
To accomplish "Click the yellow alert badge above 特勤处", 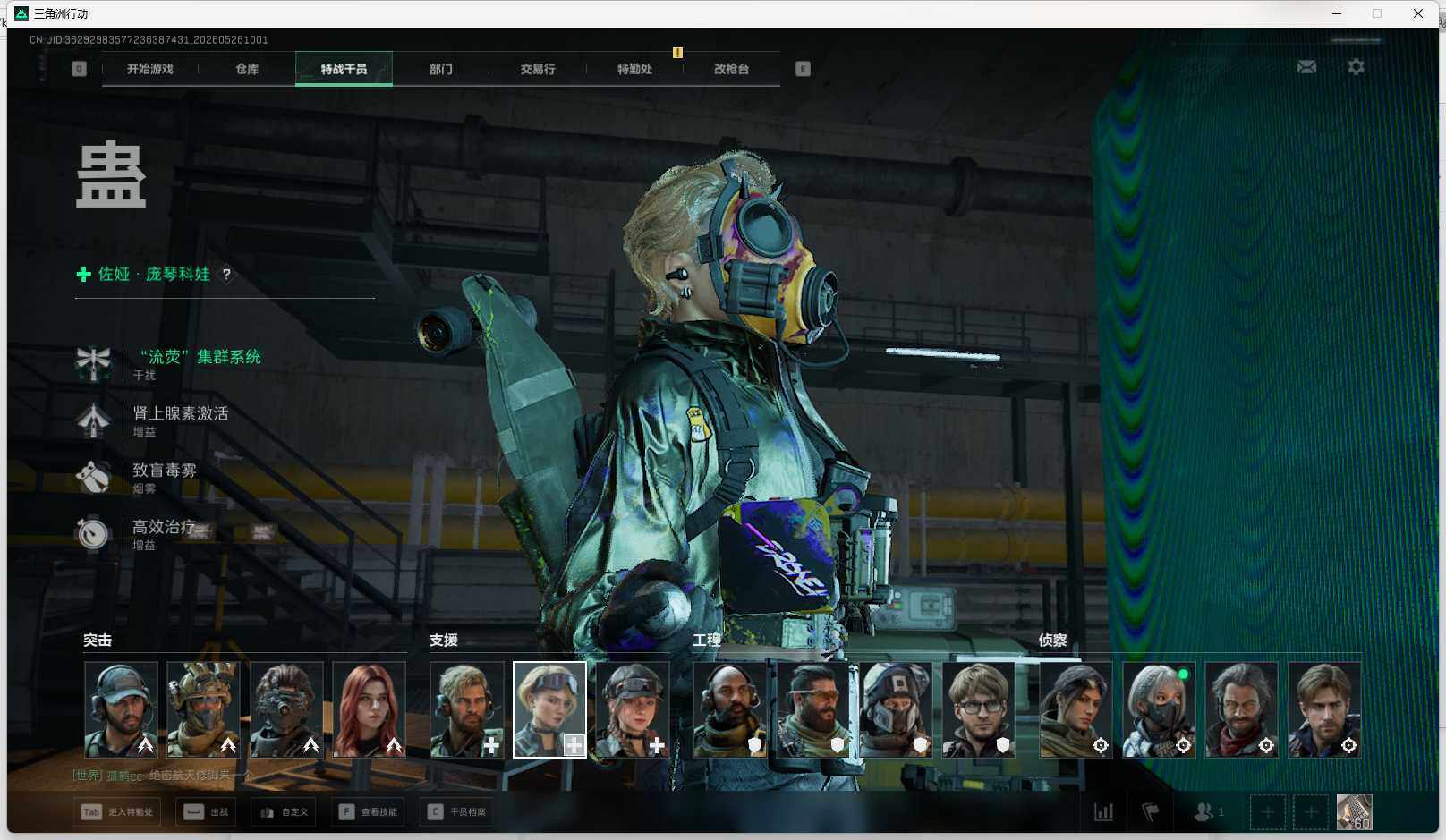I will [x=677, y=53].
